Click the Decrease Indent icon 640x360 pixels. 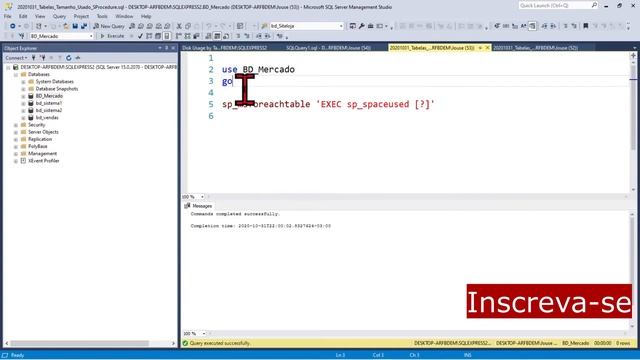click(259, 36)
